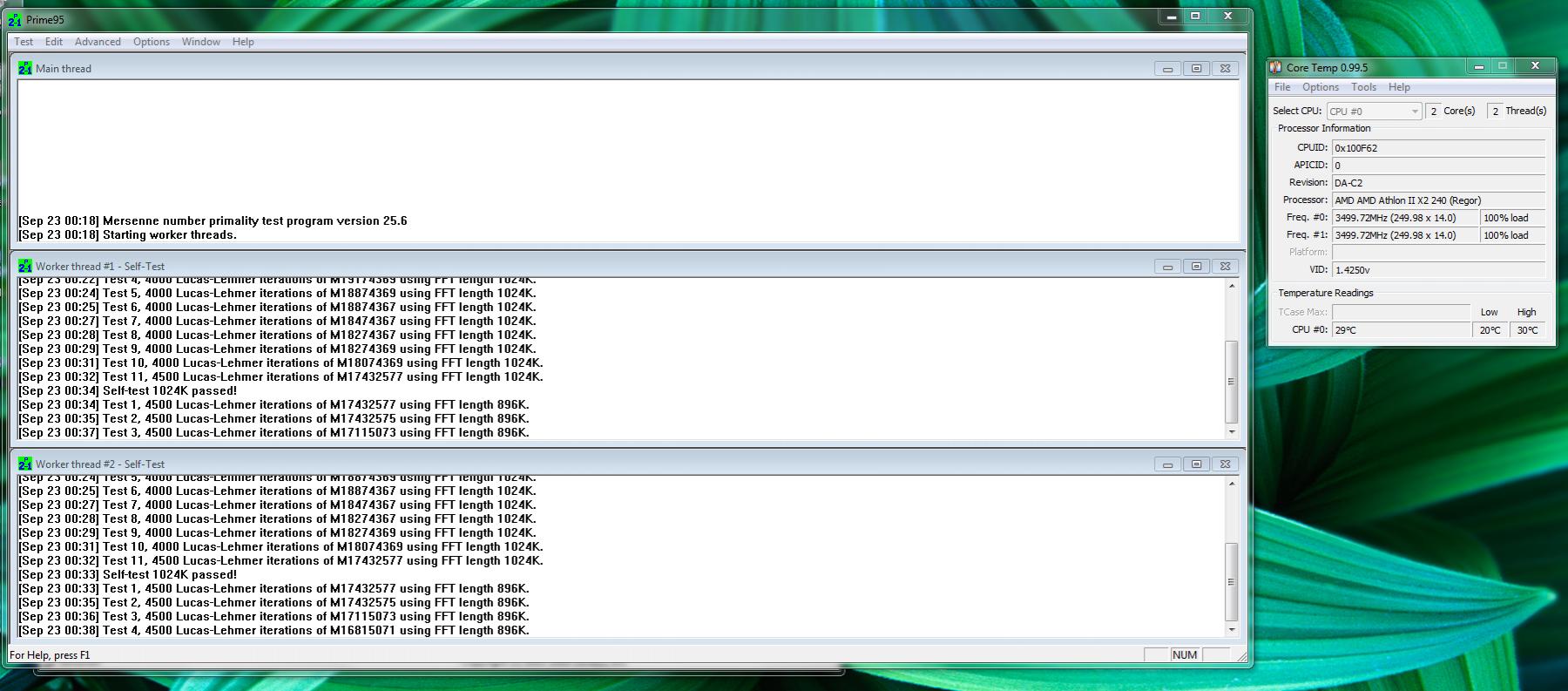
Task: Click the empty TCase Max field
Action: pos(1401,312)
